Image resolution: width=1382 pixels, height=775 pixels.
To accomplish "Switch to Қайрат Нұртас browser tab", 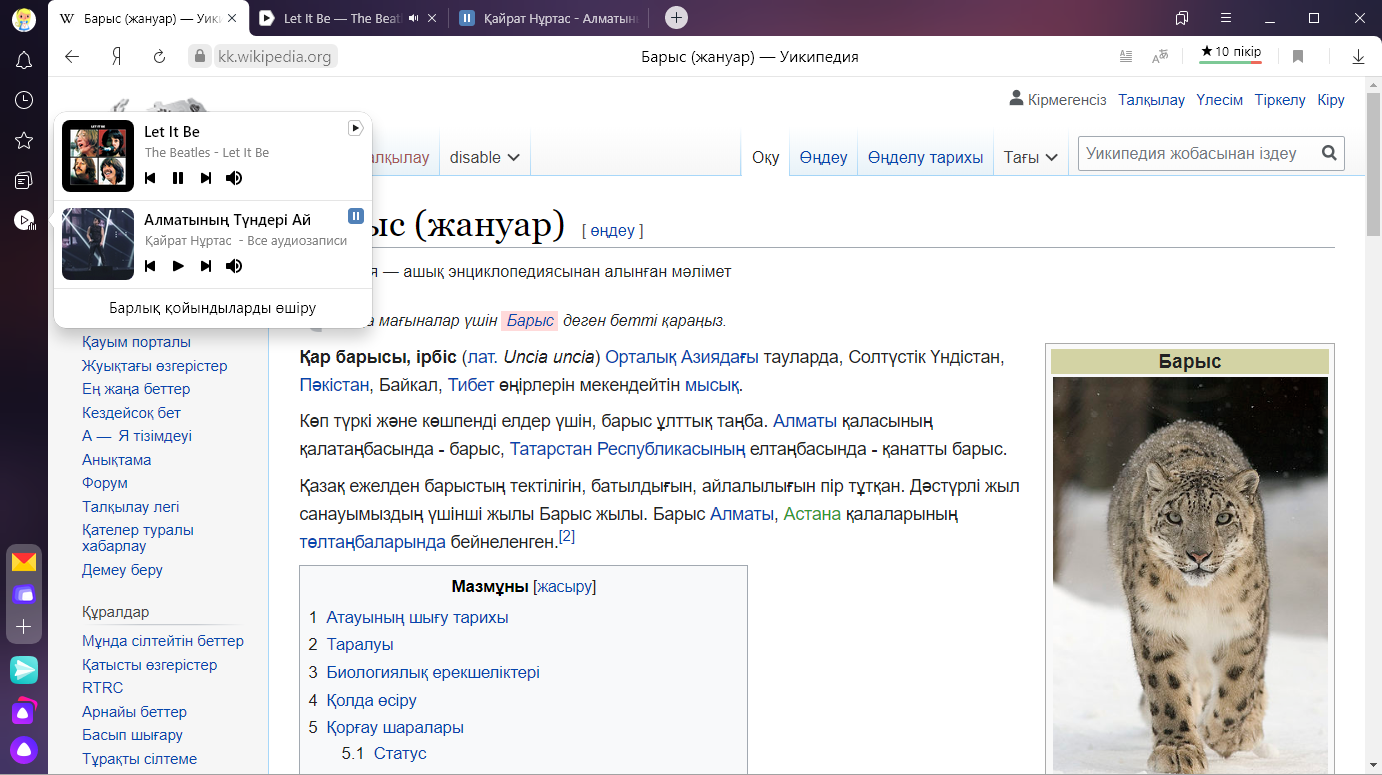I will (x=549, y=18).
